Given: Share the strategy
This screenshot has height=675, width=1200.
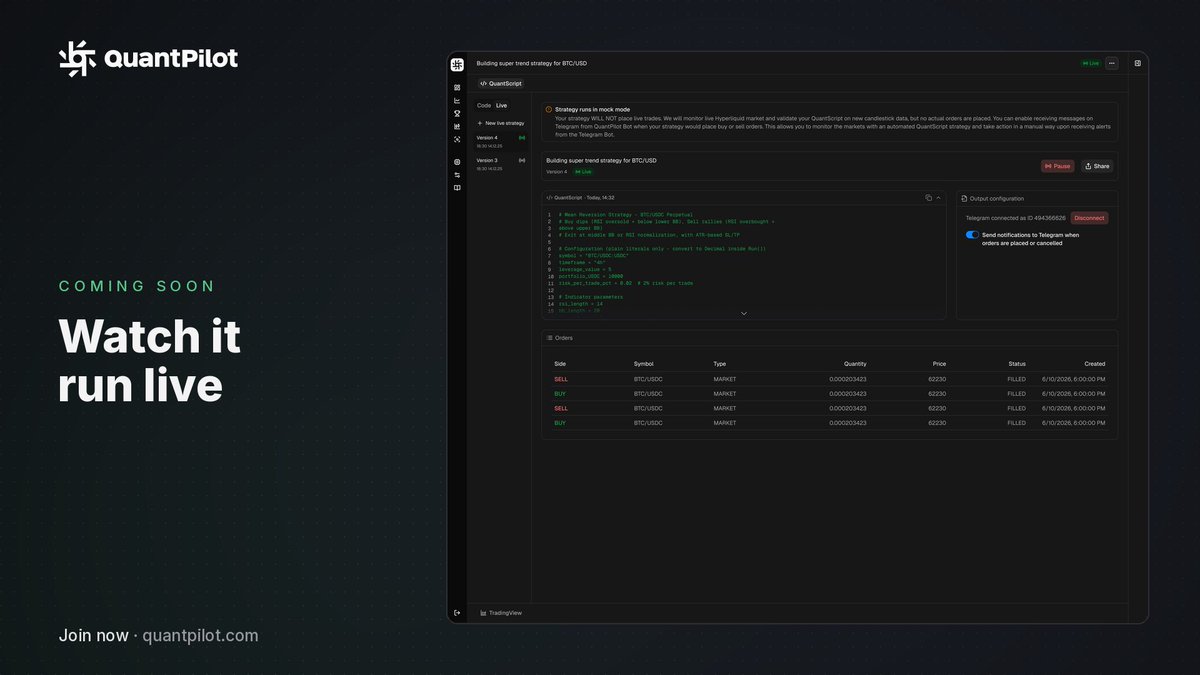Looking at the screenshot, I should point(1097,166).
